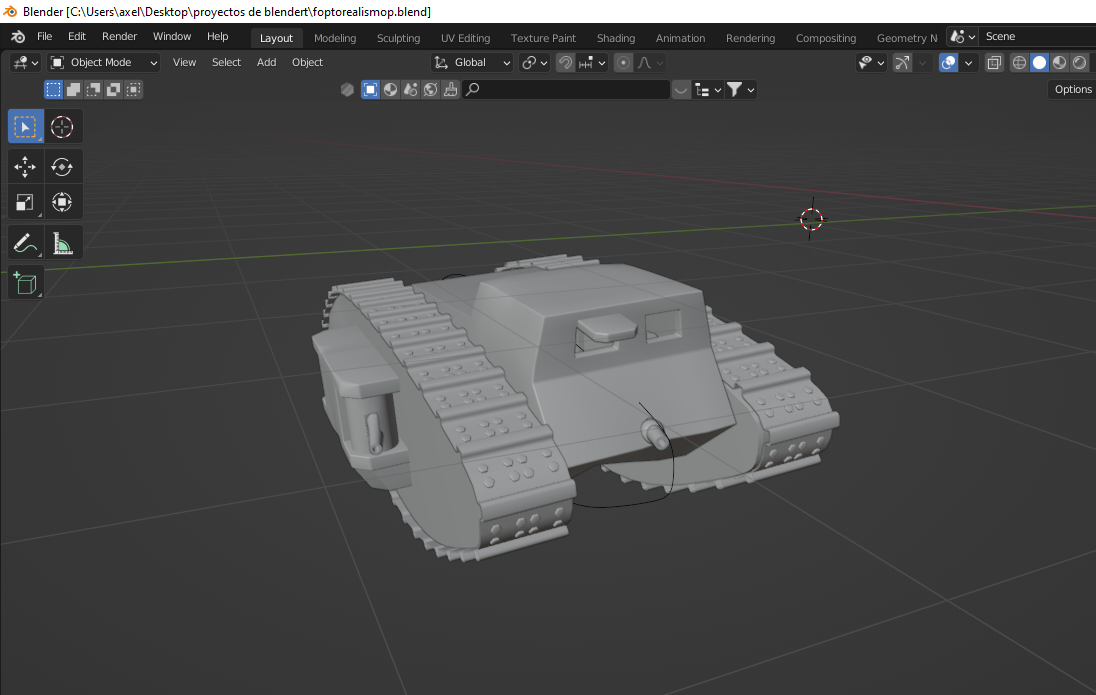This screenshot has height=695, width=1096.
Task: Set selection mode to Subtract
Action: pyautogui.click(x=94, y=89)
